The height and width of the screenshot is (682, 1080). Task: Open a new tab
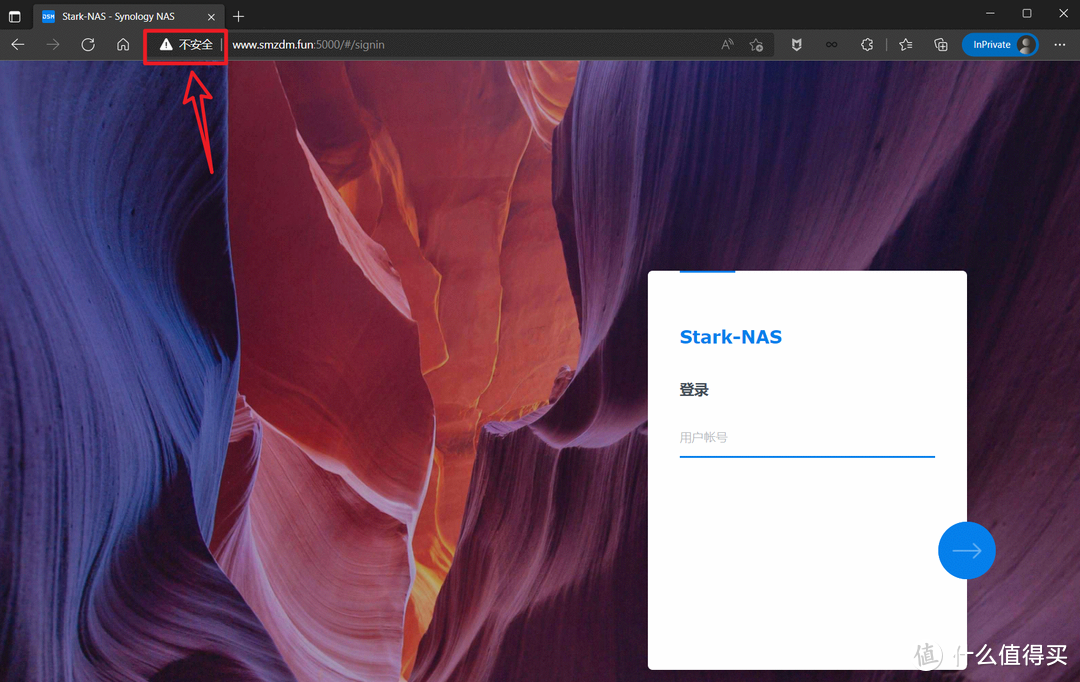tap(238, 17)
